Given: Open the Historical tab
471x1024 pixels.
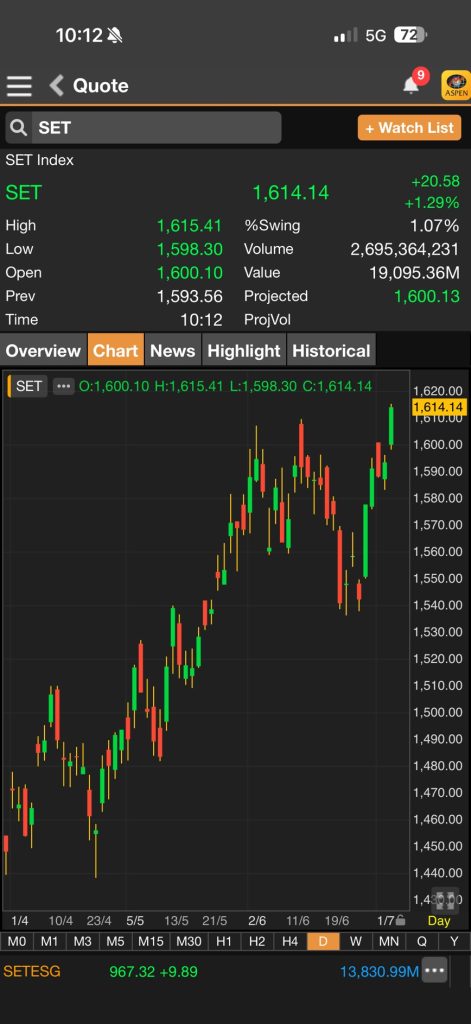Looking at the screenshot, I should [331, 351].
